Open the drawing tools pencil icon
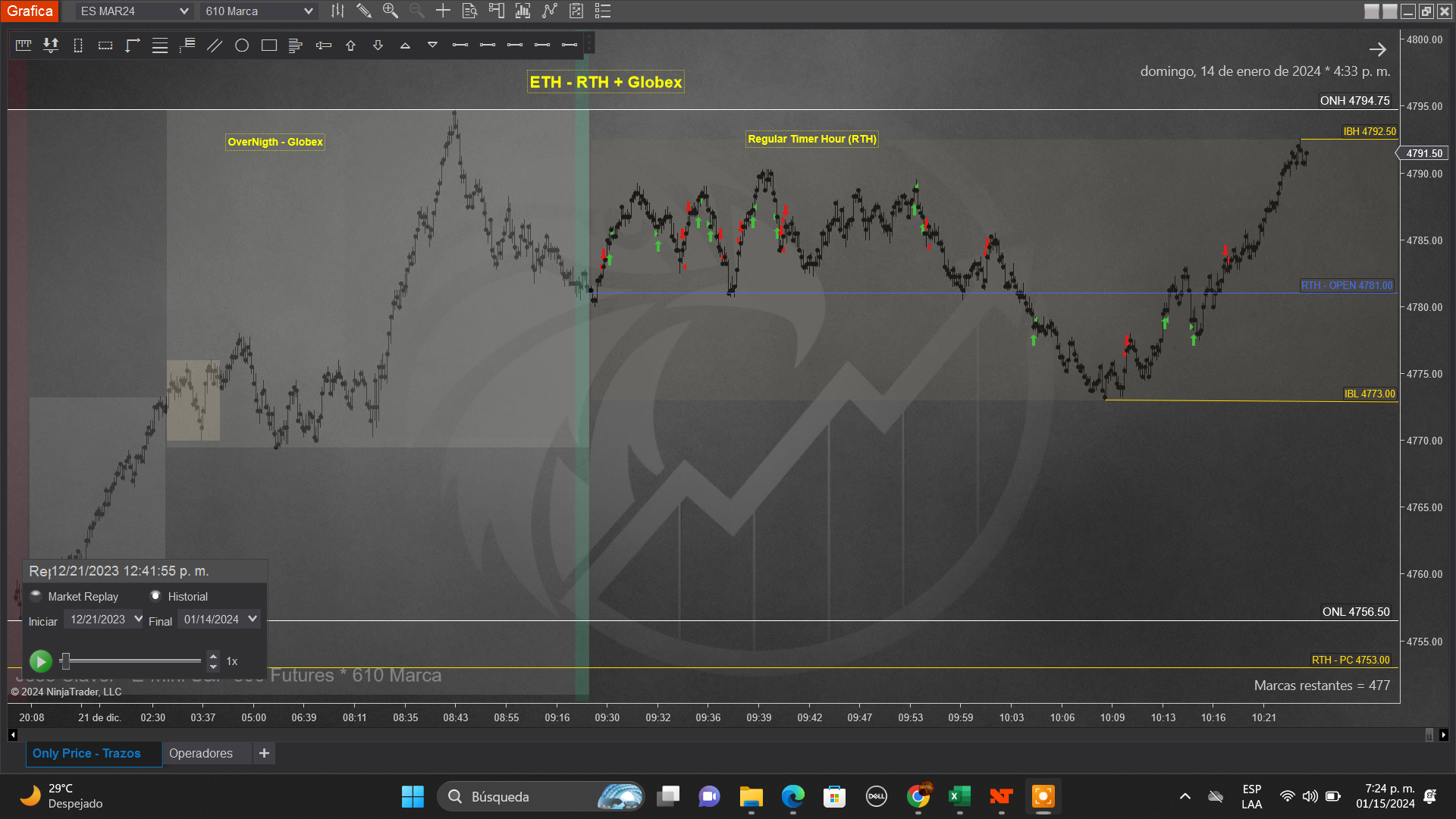The image size is (1456, 819). (x=364, y=11)
